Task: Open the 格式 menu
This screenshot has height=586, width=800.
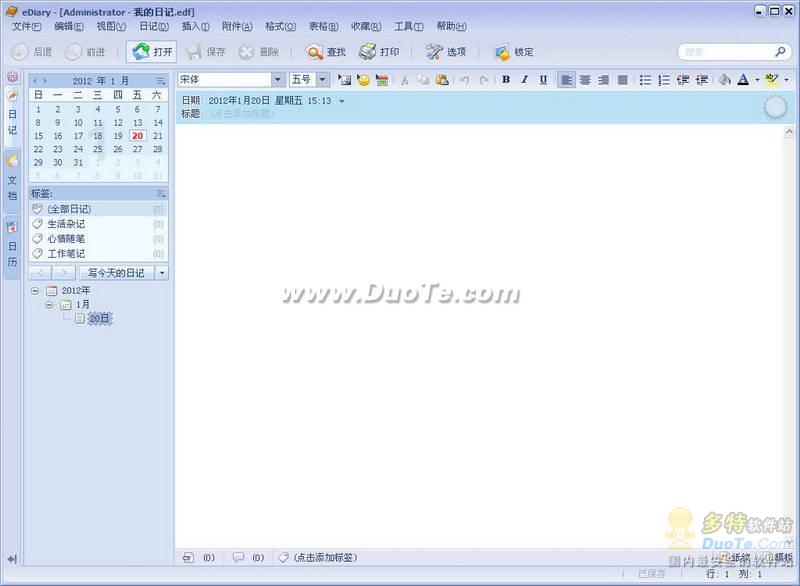Action: [280, 27]
